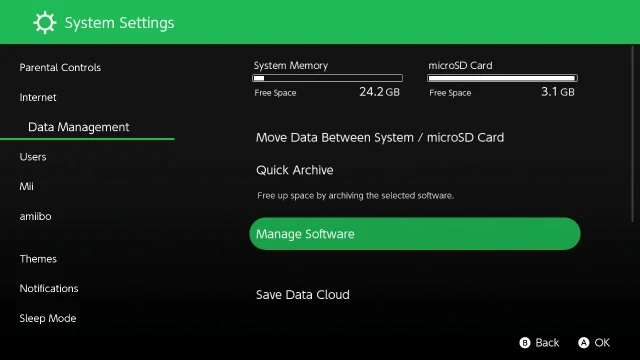Viewport: 640px width, 360px height.
Task: Click the B button Back icon
Action: point(525,343)
